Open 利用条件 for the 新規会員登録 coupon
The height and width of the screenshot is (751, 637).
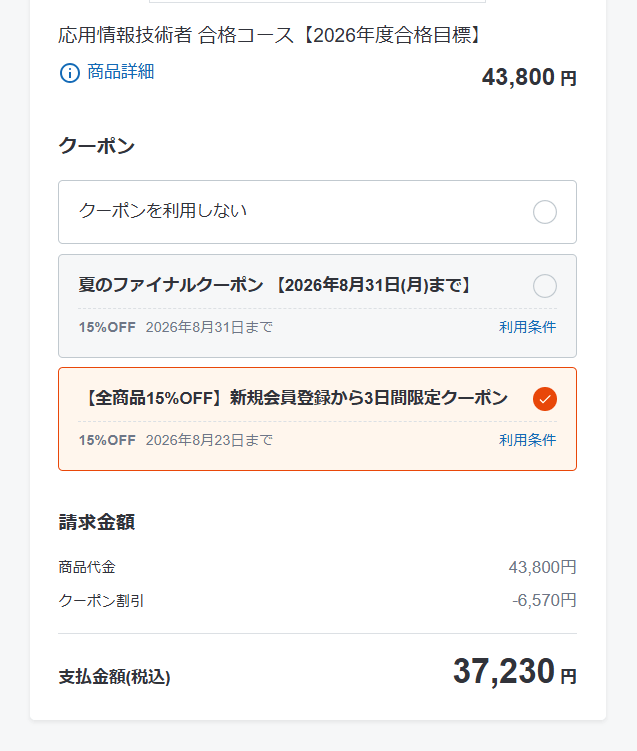[527, 440]
